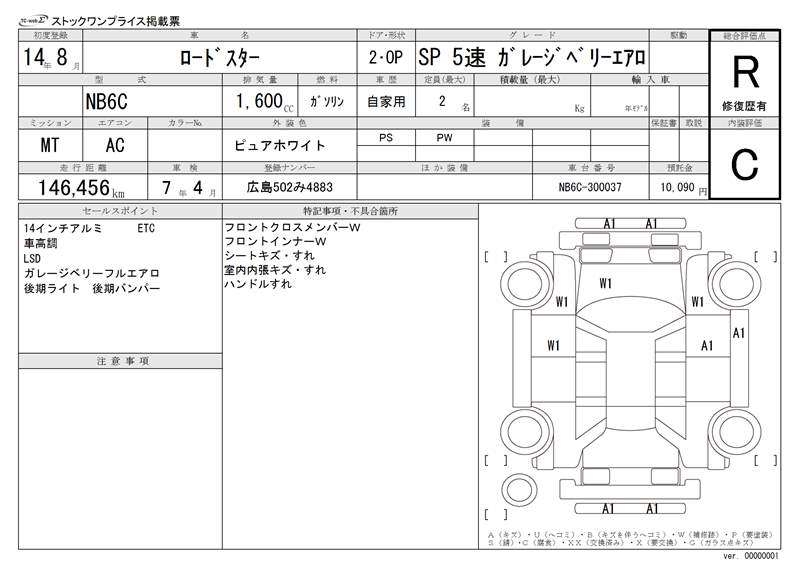Select the ハンドルすれ note
Screen dimensions: 800x566
pyautogui.click(x=258, y=283)
